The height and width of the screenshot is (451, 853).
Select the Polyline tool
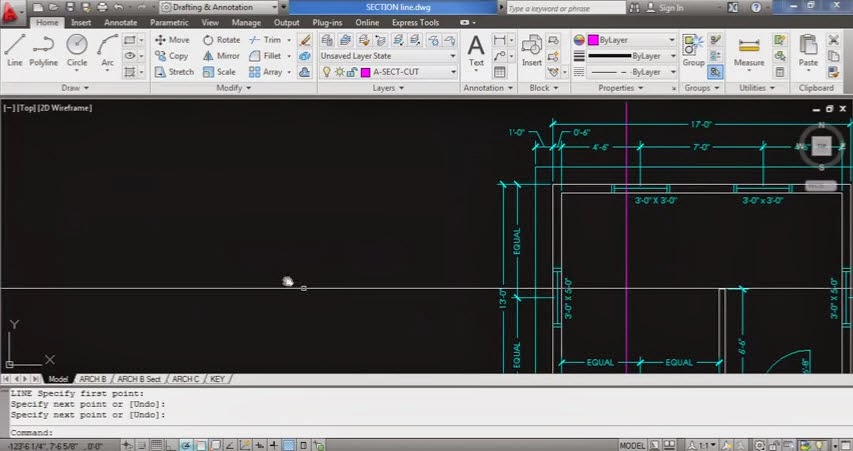click(44, 51)
